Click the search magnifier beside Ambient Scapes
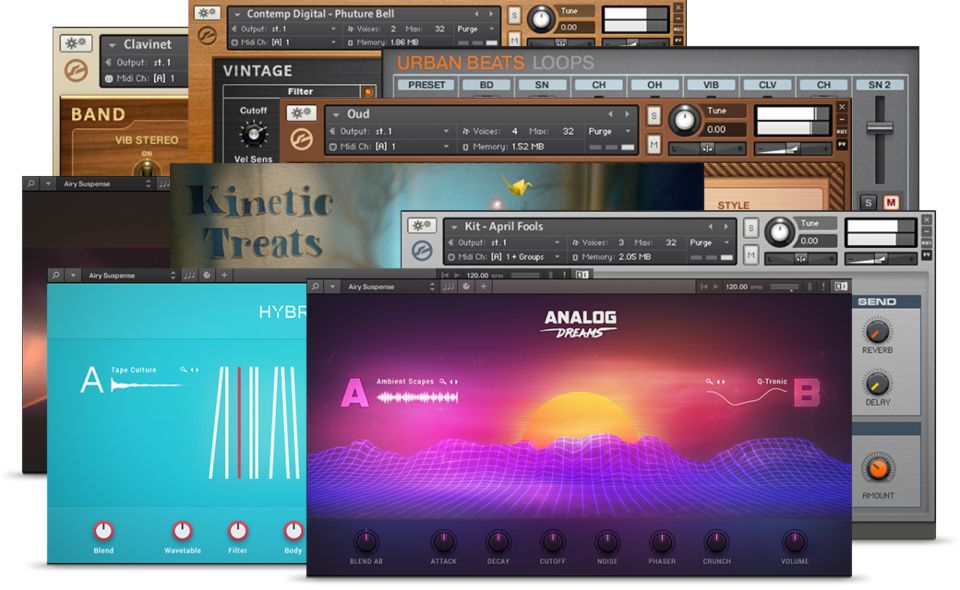 [x=438, y=381]
